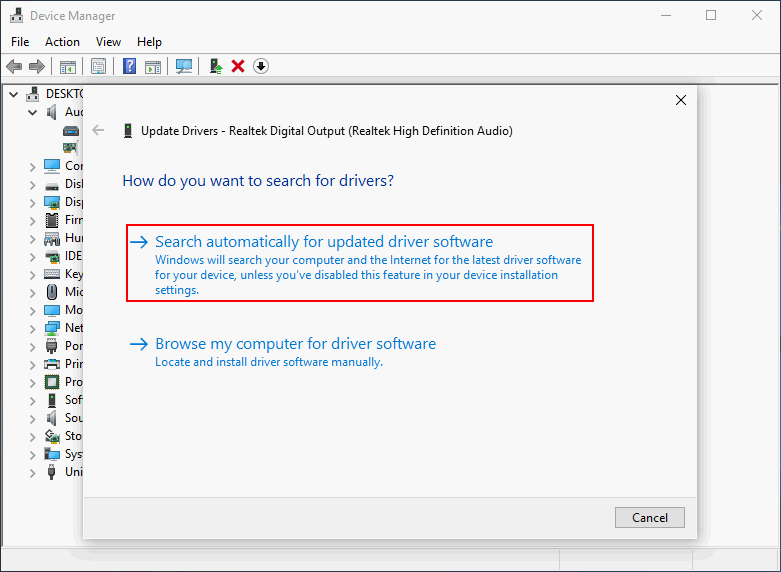Select the first audio device icon under Audio

(71, 131)
